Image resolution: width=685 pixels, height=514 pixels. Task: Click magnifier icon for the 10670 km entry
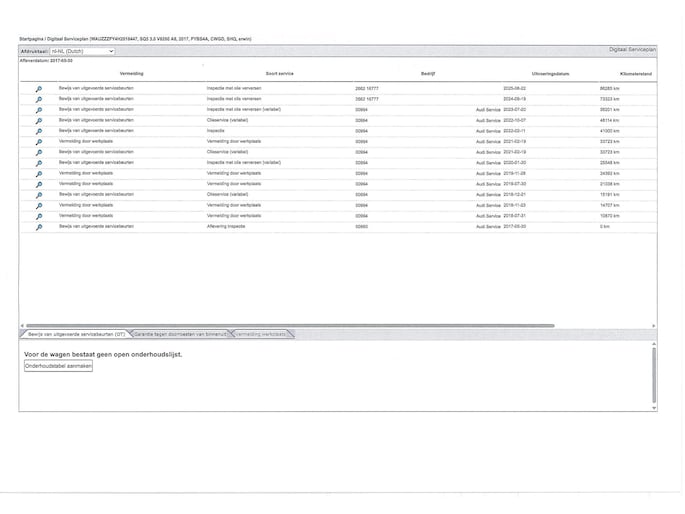[x=39, y=216]
